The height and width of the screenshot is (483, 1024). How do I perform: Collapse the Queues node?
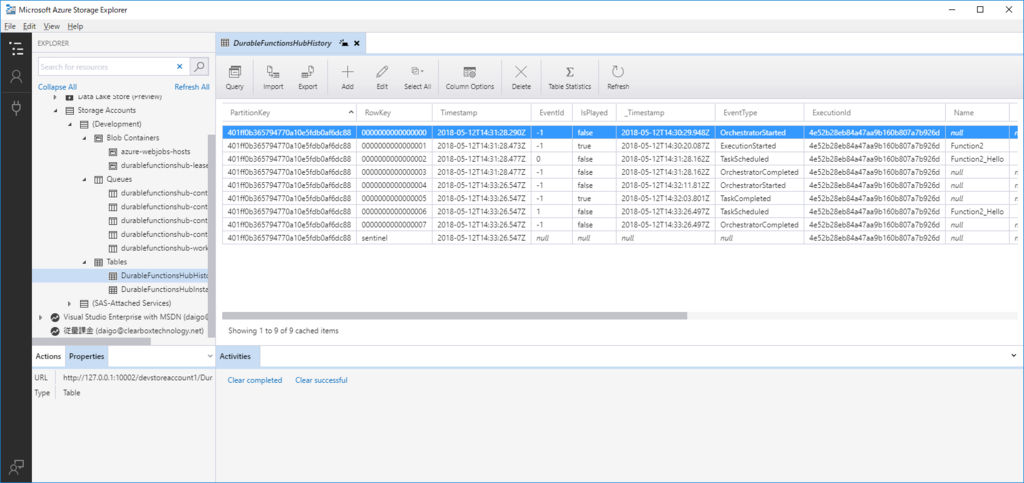pyautogui.click(x=84, y=179)
